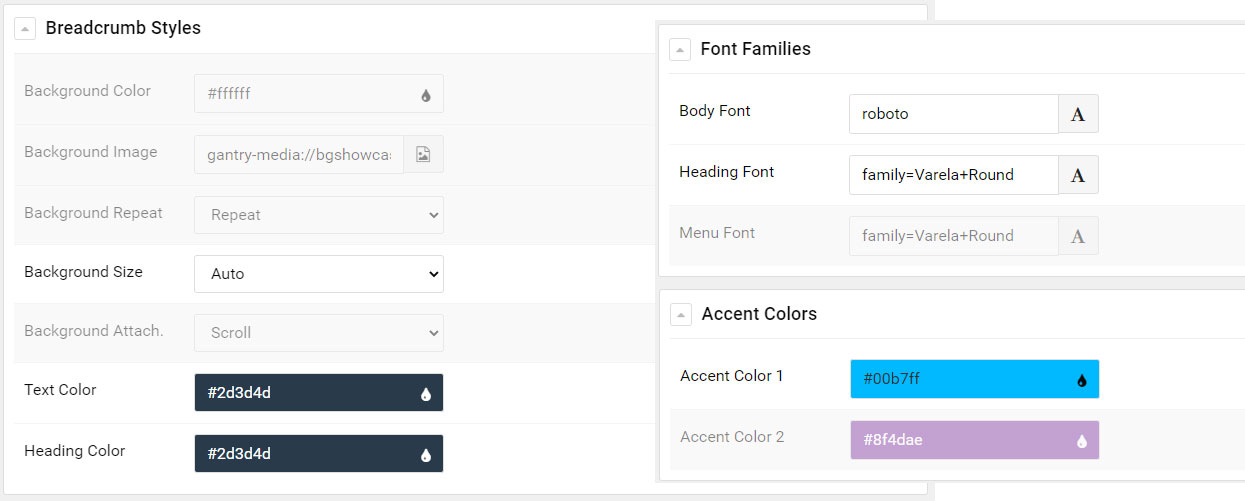Screen dimensions: 1245x501
Task: Click the Font Families heading text
Action: coord(756,49)
